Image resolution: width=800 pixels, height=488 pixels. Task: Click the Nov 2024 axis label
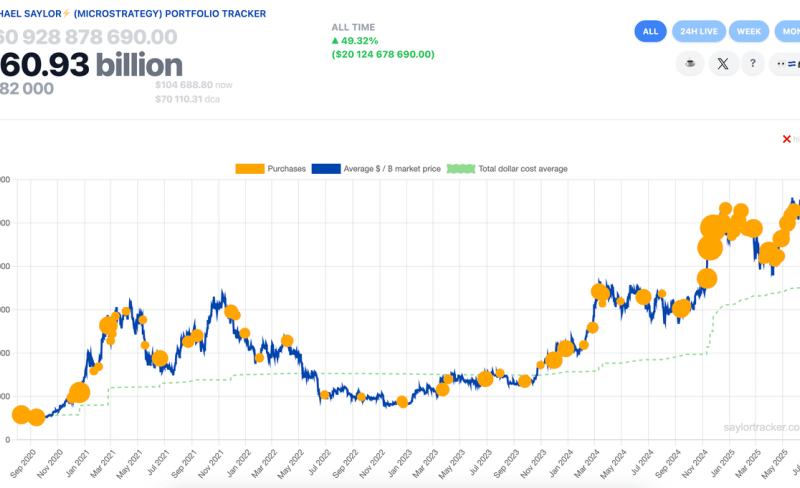point(694,463)
